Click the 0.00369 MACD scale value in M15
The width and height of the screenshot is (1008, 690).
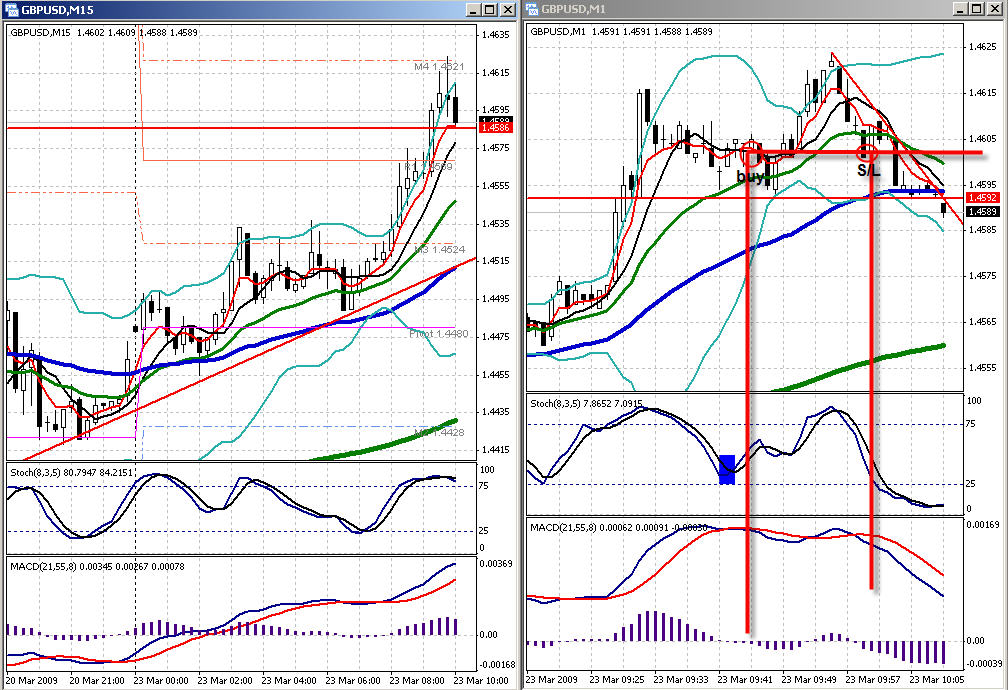[498, 563]
